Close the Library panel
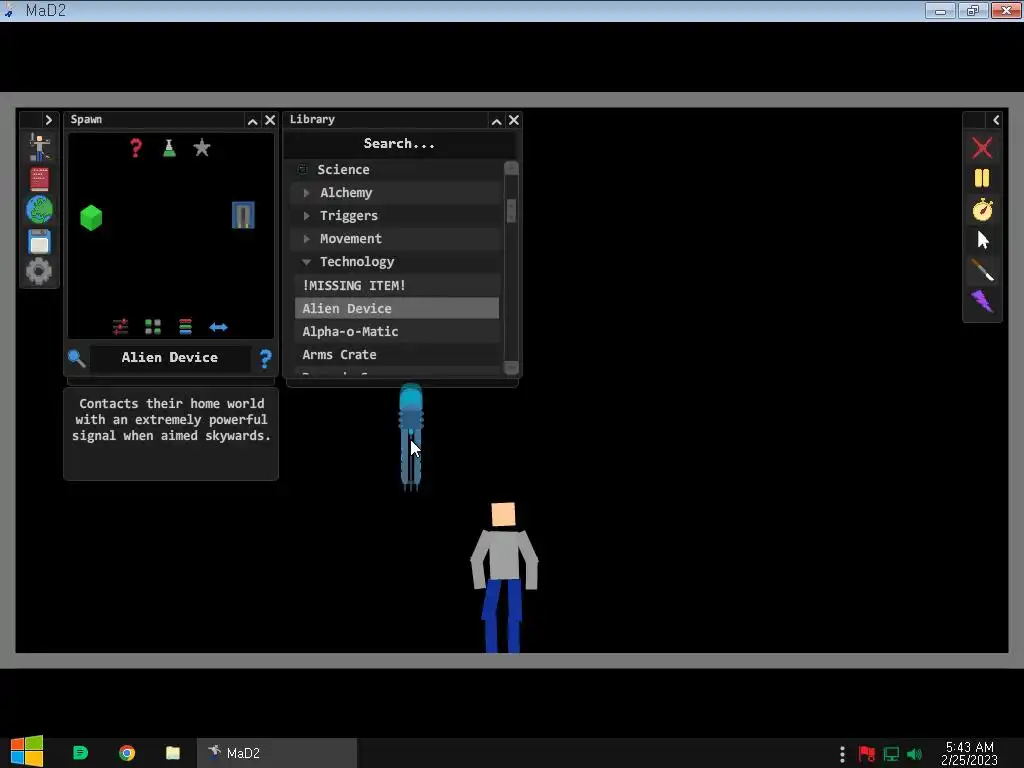 [514, 120]
